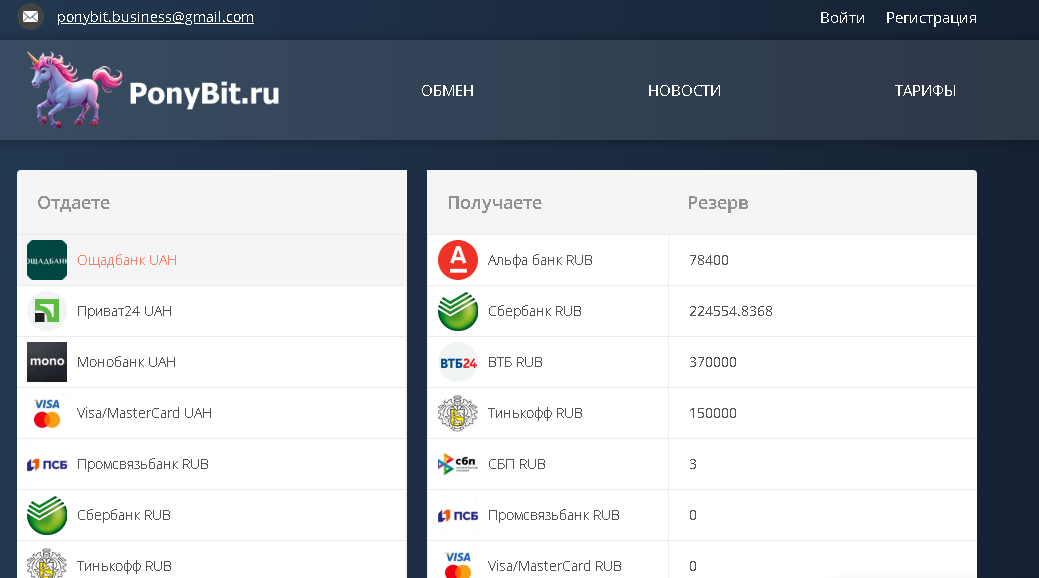Select Сбербанк RUB in Отдаете list
The width and height of the screenshot is (1039, 578).
pos(212,515)
